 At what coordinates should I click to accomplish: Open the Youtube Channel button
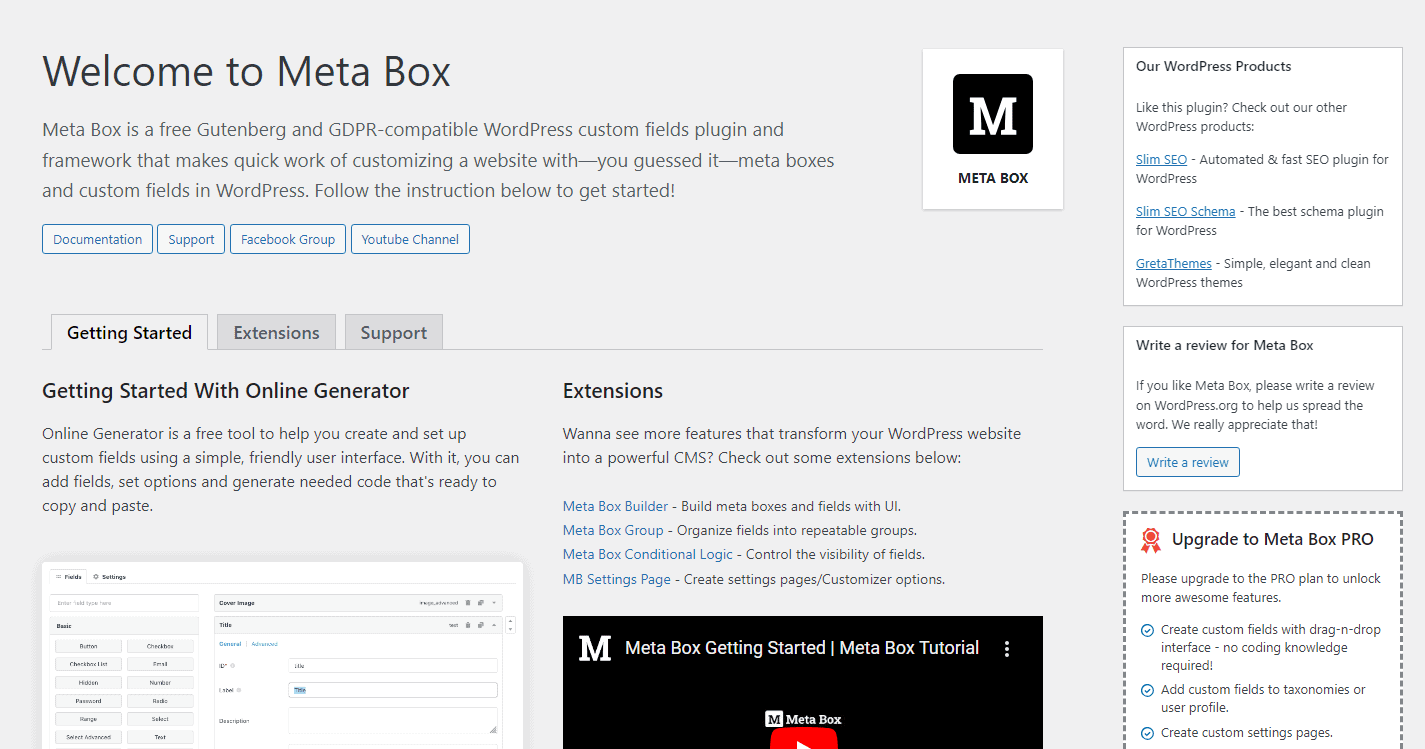point(410,239)
